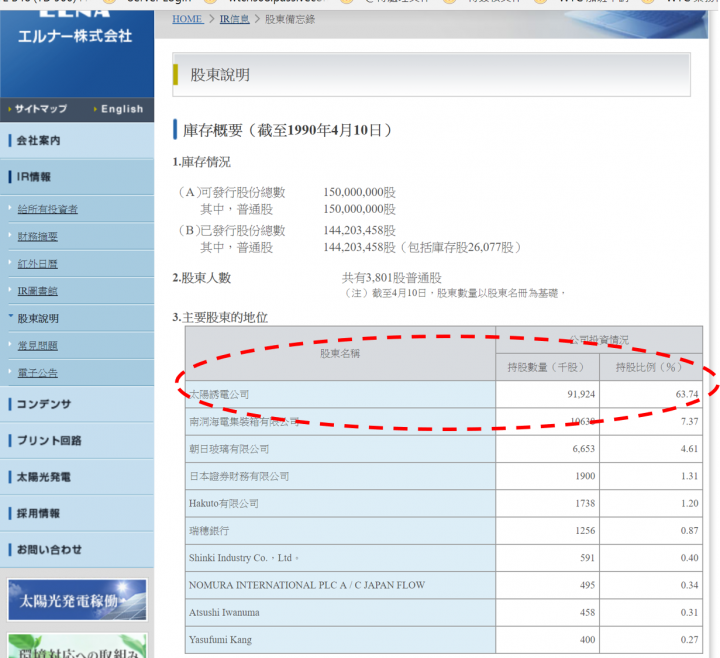Click the 458 shareholding value
The width and height of the screenshot is (720, 658).
pyautogui.click(x=587, y=613)
